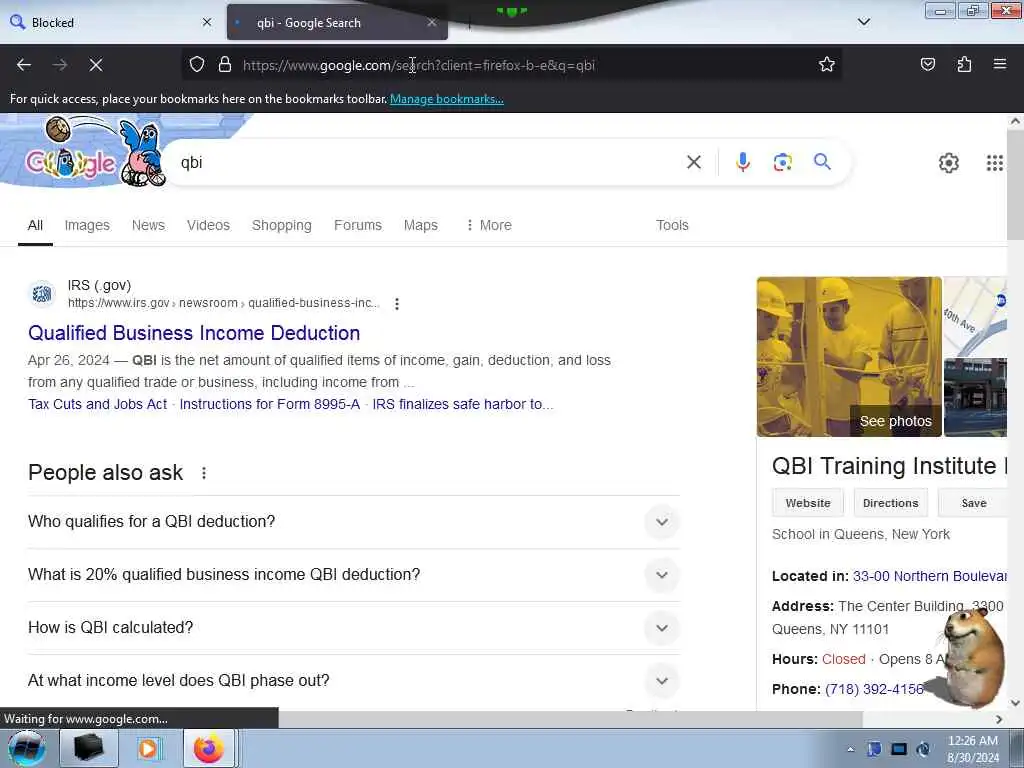Switch to Images results
The height and width of the screenshot is (768, 1024).
(x=87, y=225)
